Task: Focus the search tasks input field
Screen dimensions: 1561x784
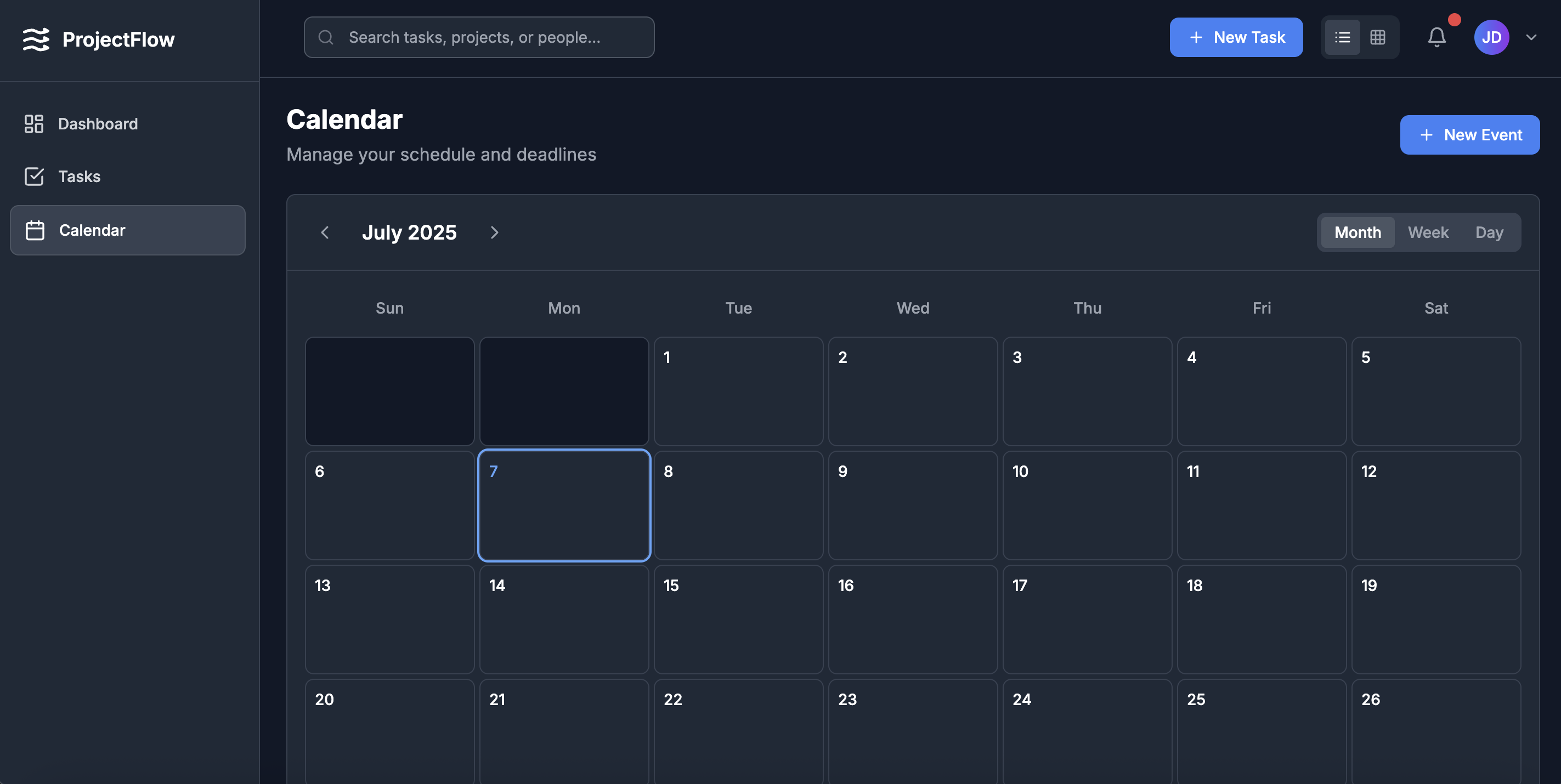Action: click(x=491, y=38)
